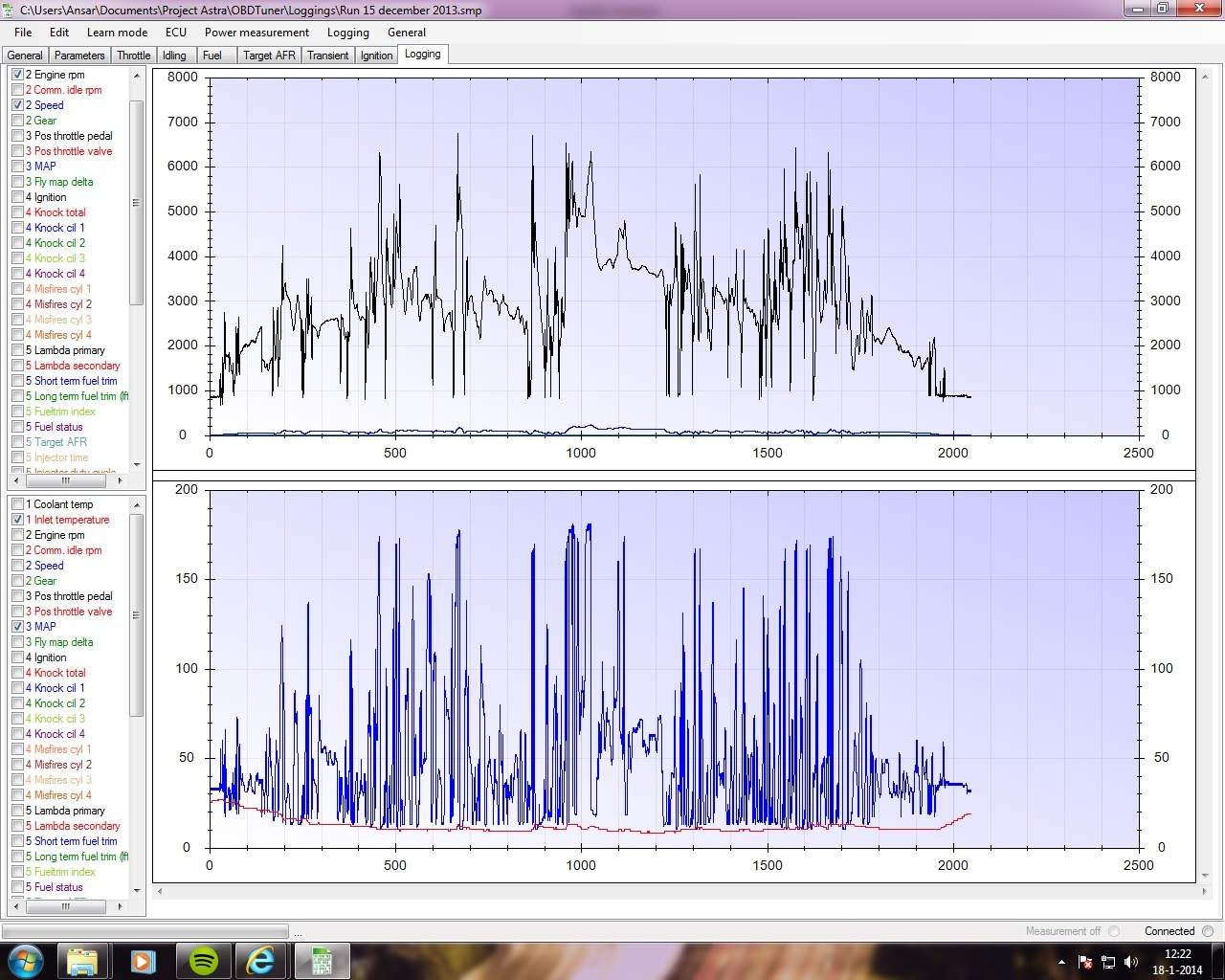Enable Fuel status in the lower chart list

(x=17, y=887)
